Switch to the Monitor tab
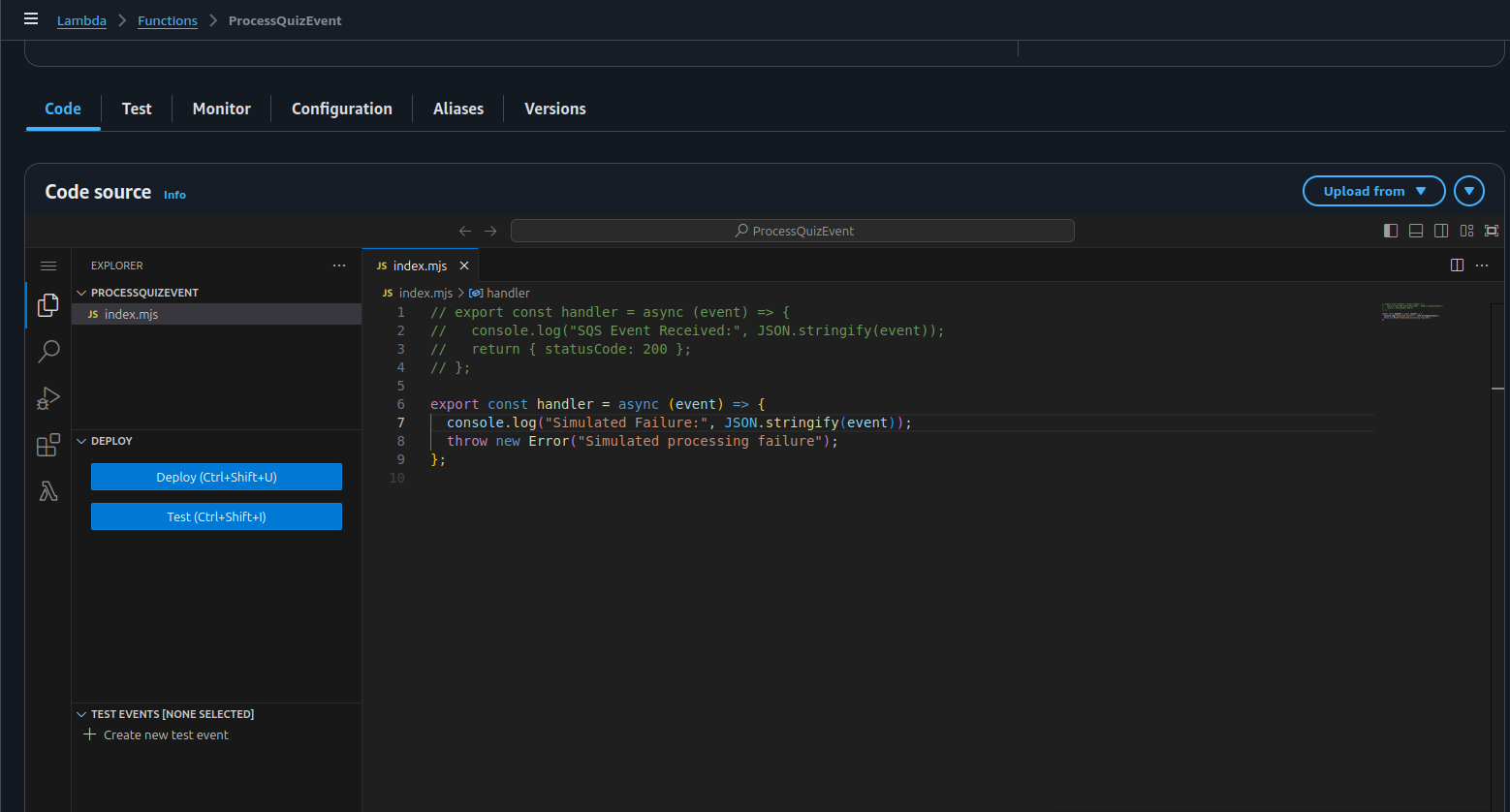Image resolution: width=1510 pixels, height=812 pixels. pos(221,109)
